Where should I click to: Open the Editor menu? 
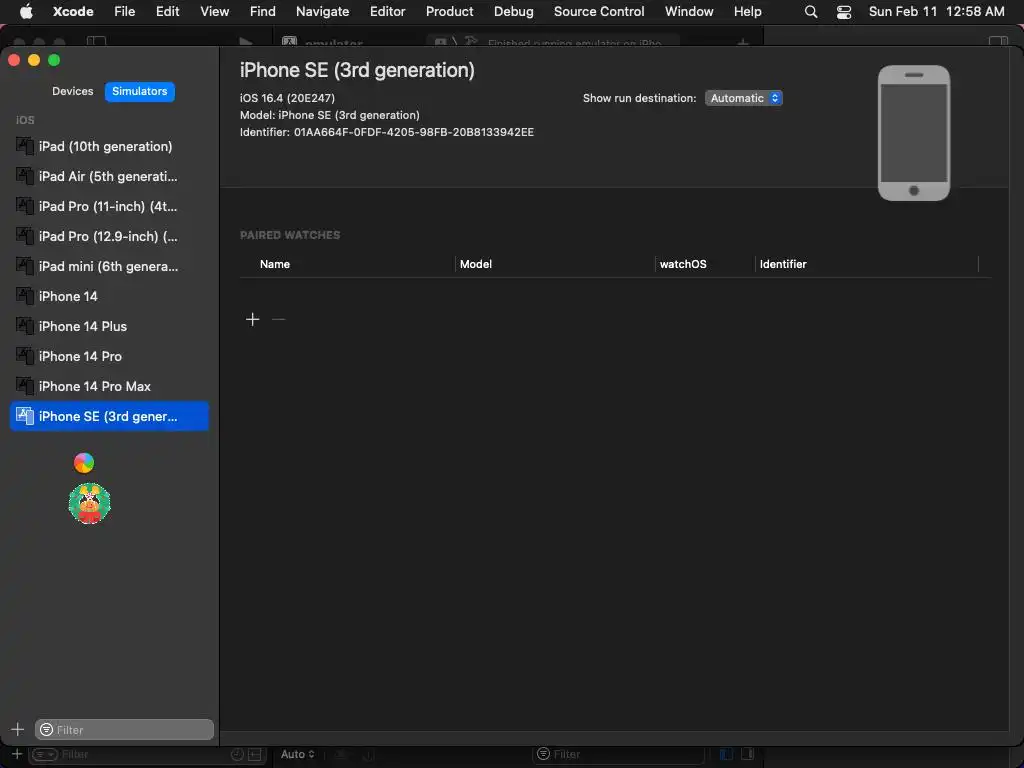(388, 12)
